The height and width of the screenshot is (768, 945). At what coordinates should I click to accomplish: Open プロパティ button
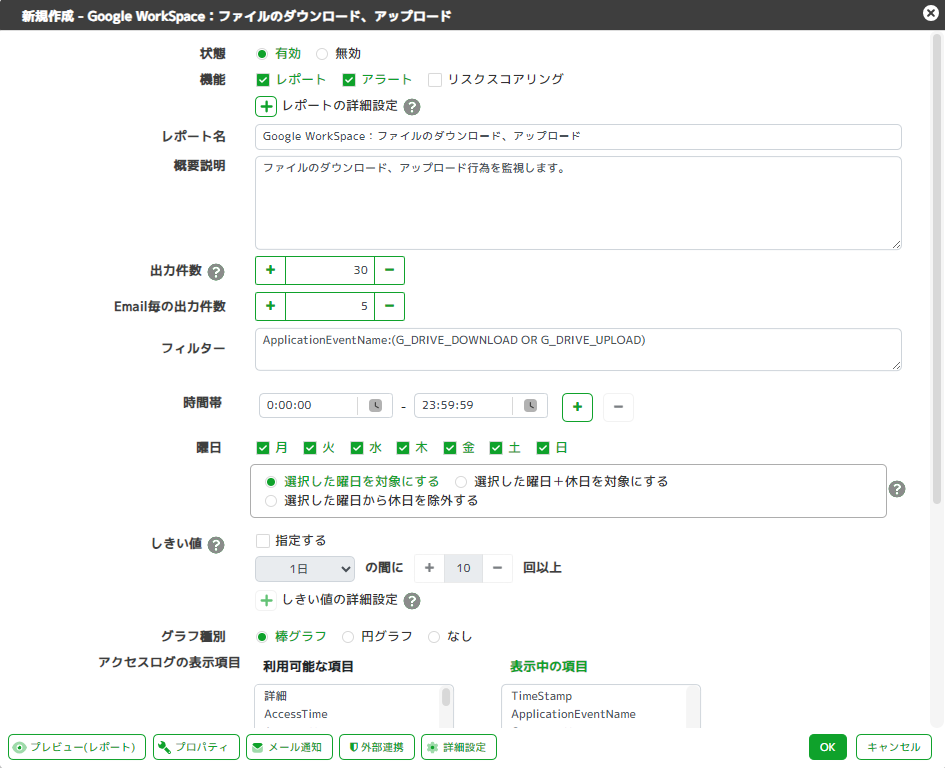point(196,747)
